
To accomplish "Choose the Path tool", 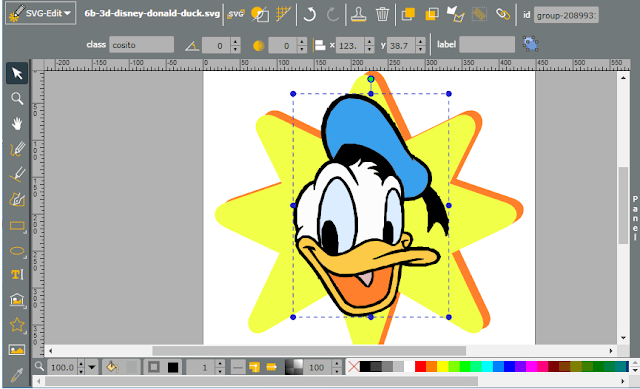I will pos(17,200).
